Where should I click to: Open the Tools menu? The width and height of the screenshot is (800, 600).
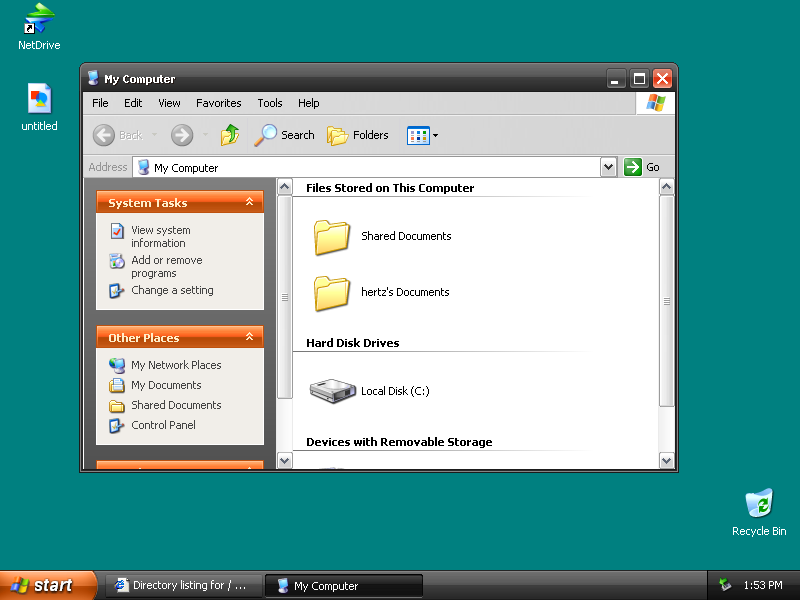pos(270,103)
